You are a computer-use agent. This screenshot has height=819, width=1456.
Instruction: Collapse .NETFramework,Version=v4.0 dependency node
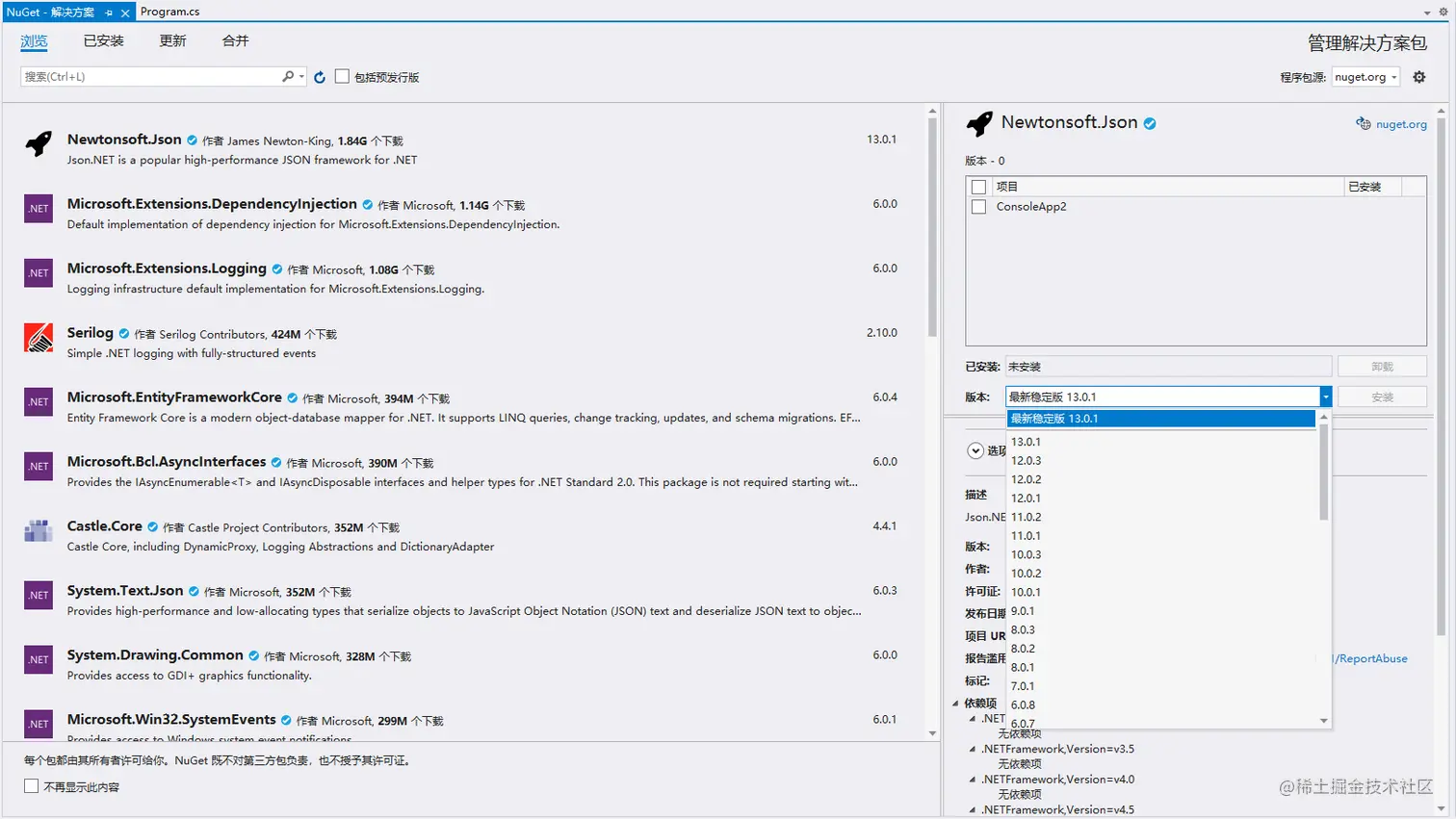pyautogui.click(x=973, y=780)
